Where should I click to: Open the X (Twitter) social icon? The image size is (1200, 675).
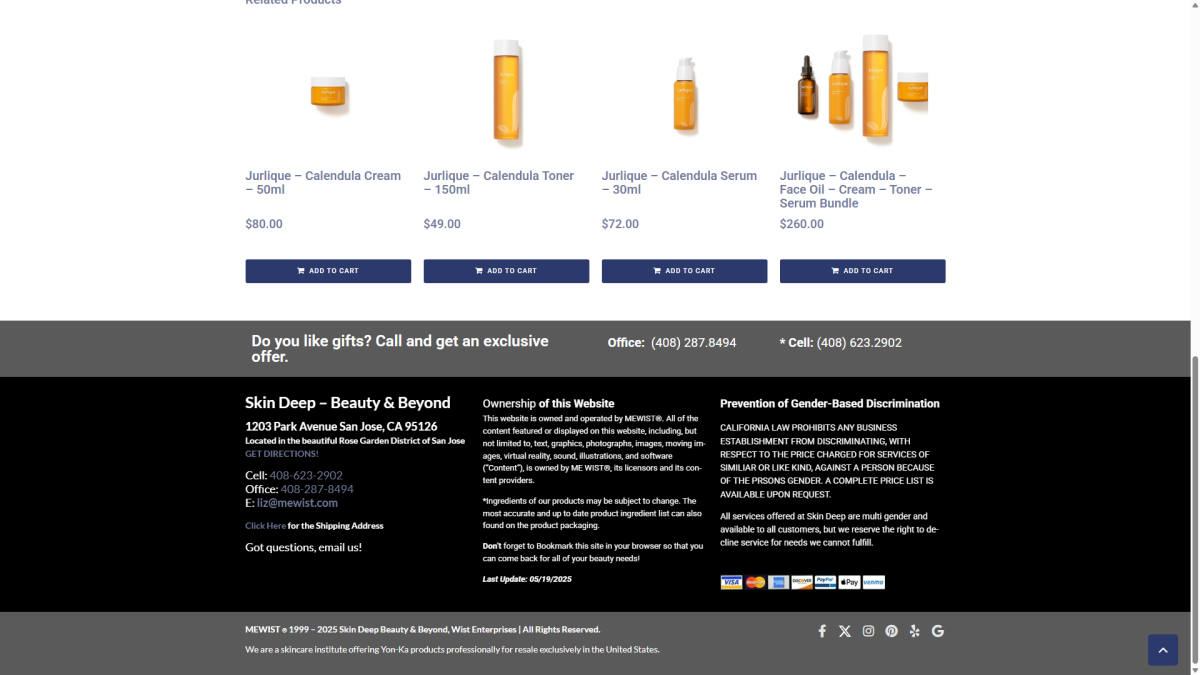[x=845, y=631]
